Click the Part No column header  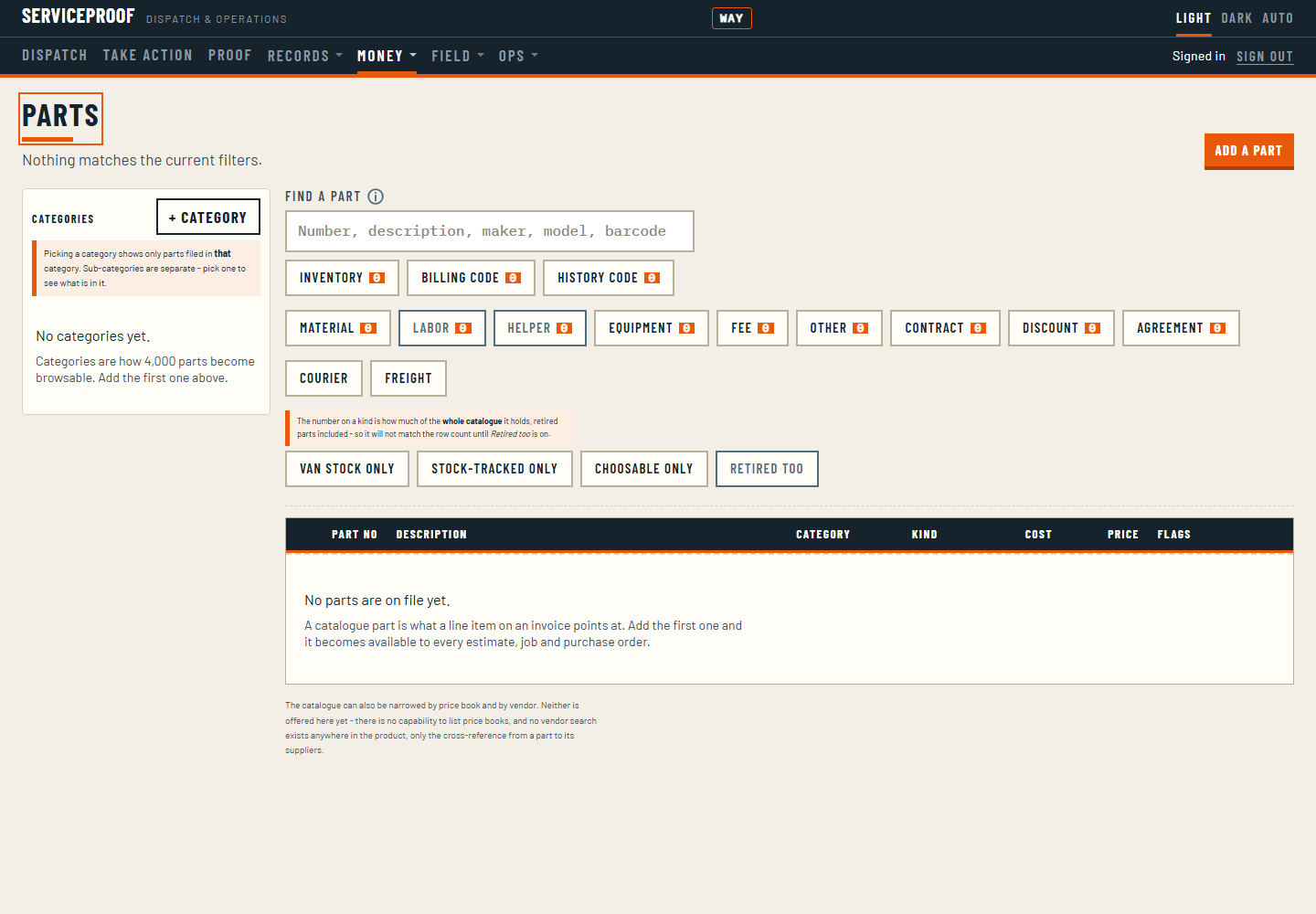[355, 535]
